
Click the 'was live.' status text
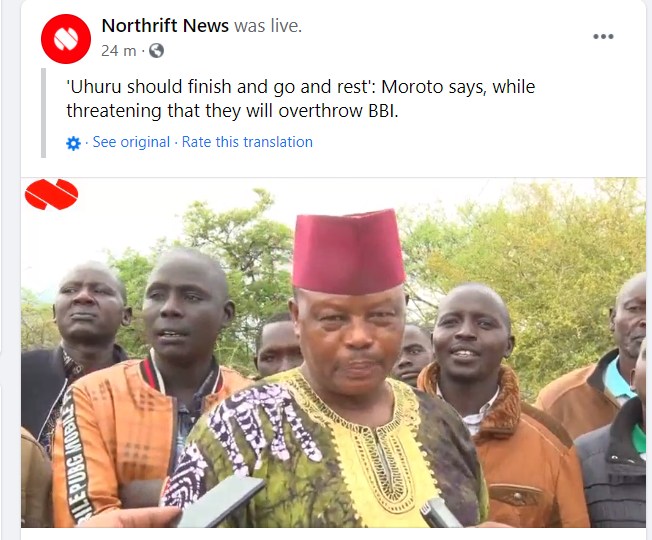pyautogui.click(x=268, y=26)
